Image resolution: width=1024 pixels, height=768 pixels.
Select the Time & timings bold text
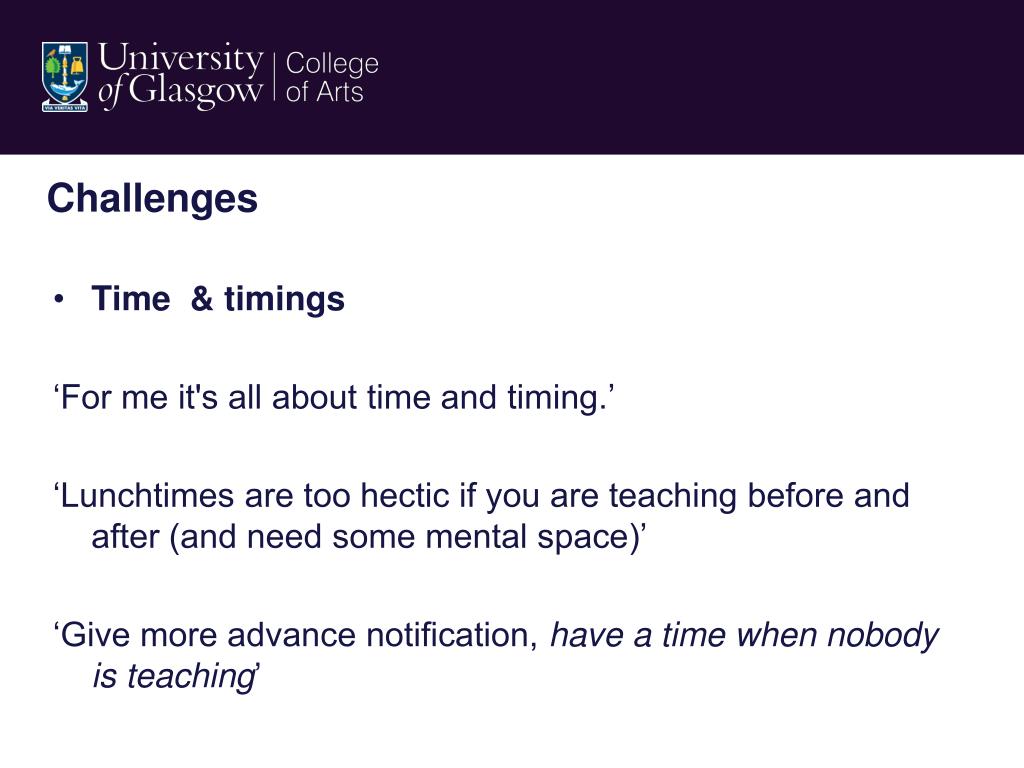point(217,300)
